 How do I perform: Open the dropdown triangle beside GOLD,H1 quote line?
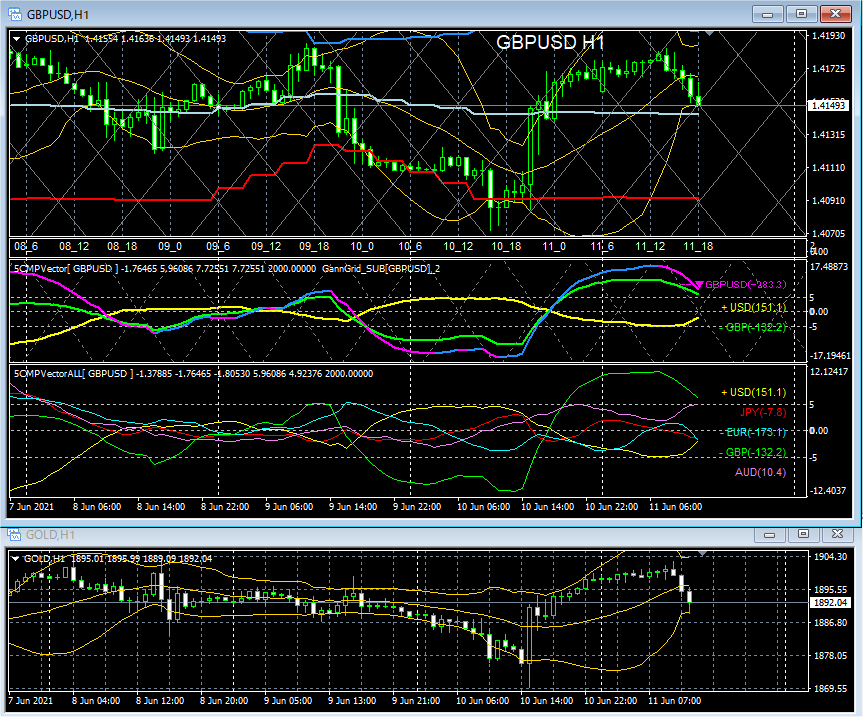pos(15,559)
